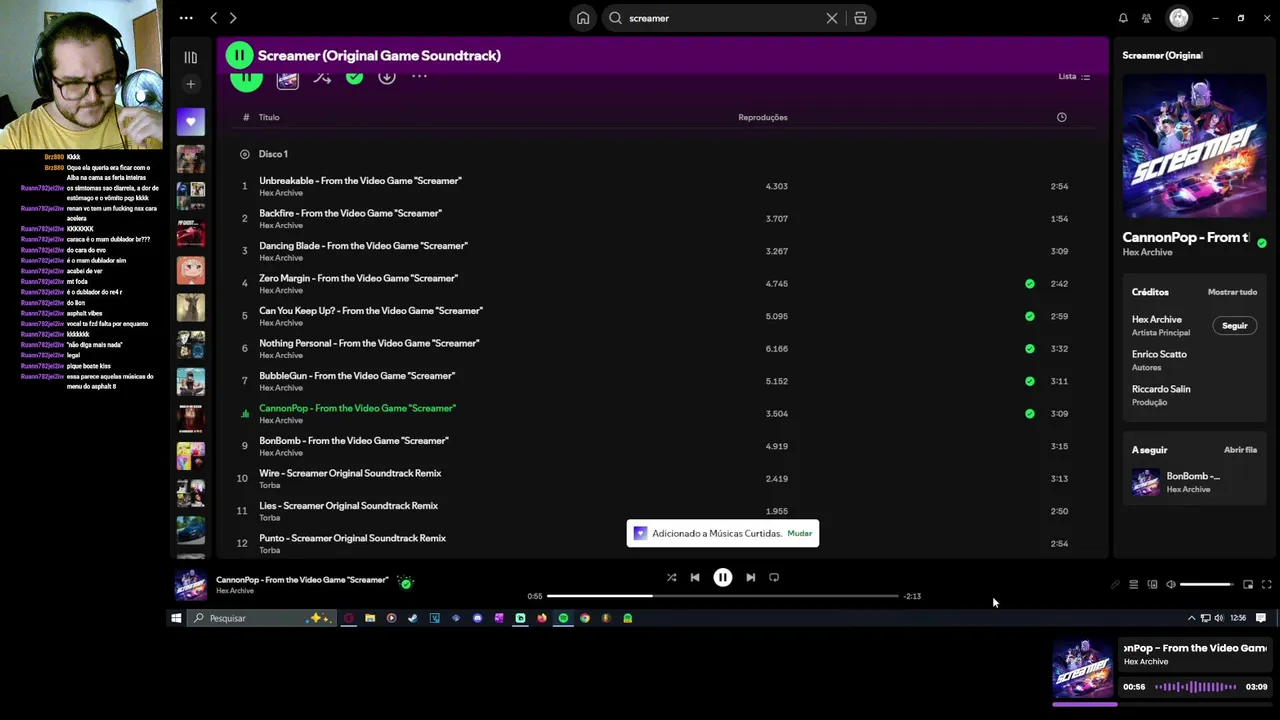Pause from player bar button
This screenshot has height=720, width=1280.
point(722,577)
